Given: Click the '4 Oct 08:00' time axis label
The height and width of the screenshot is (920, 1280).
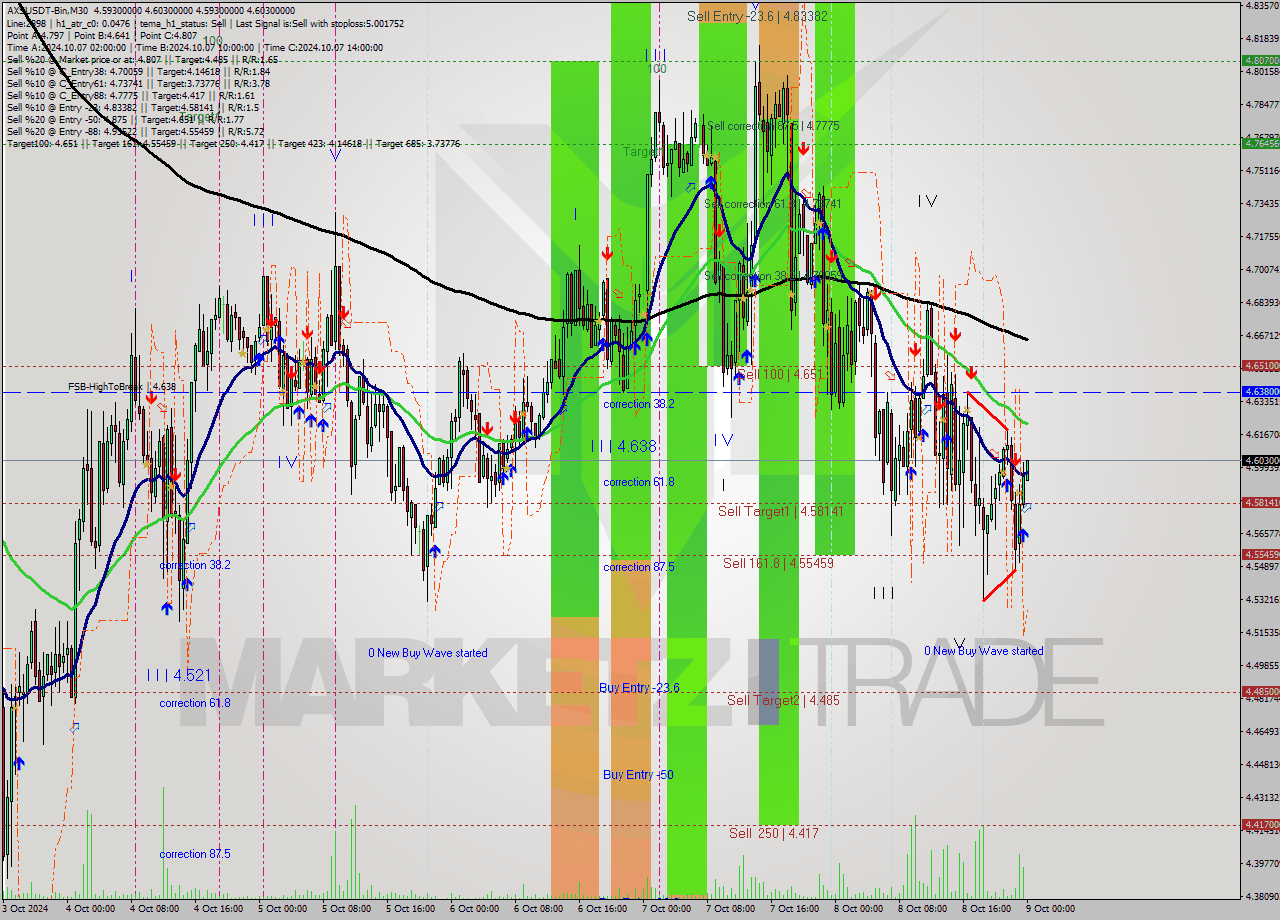Looking at the screenshot, I should pos(154,909).
